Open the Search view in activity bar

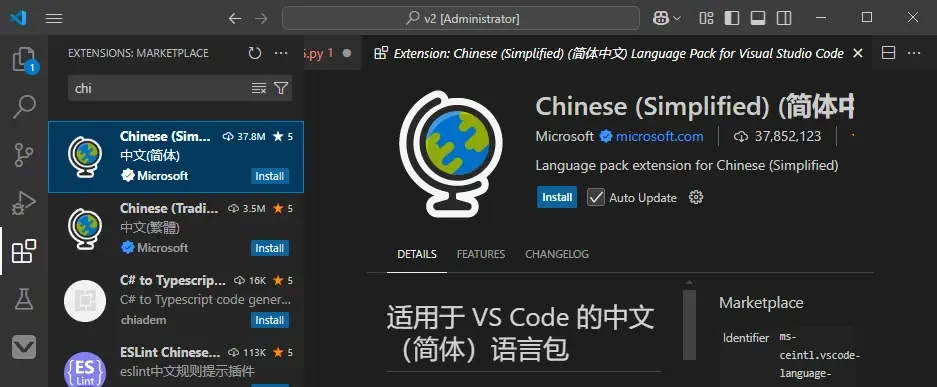[x=24, y=107]
